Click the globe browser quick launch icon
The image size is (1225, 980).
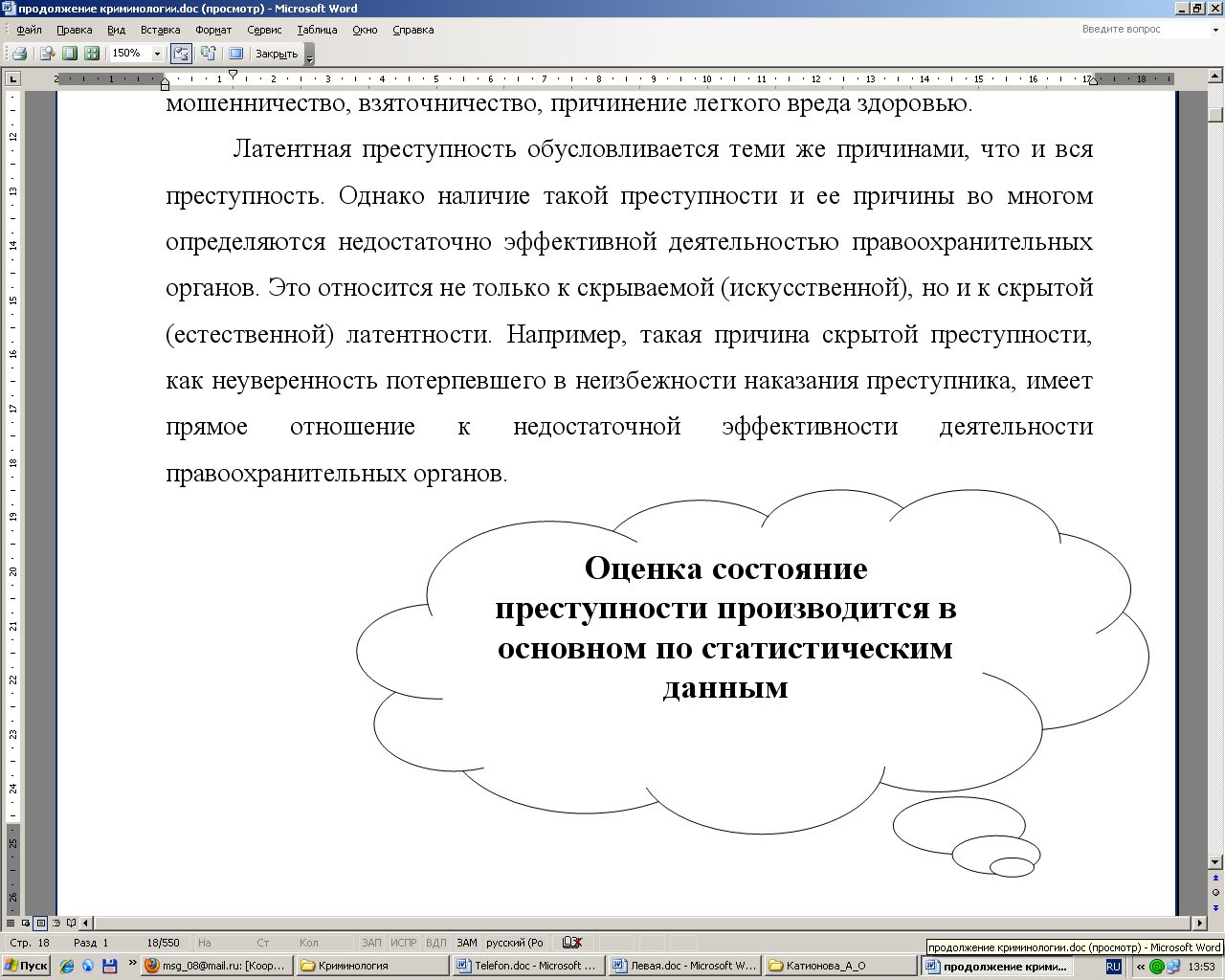coord(88,967)
